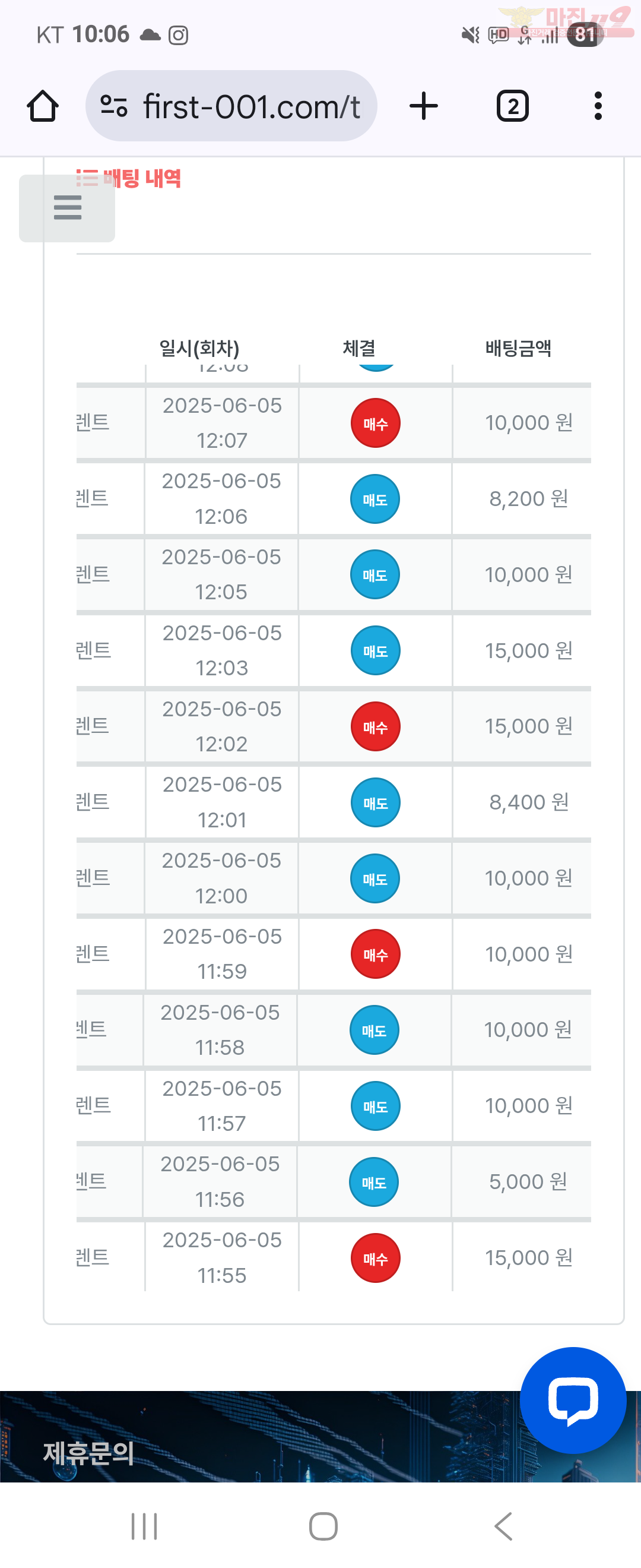Viewport: 641px width, 1568px height.
Task: Open the site settings icon in address bar
Action: (x=114, y=106)
